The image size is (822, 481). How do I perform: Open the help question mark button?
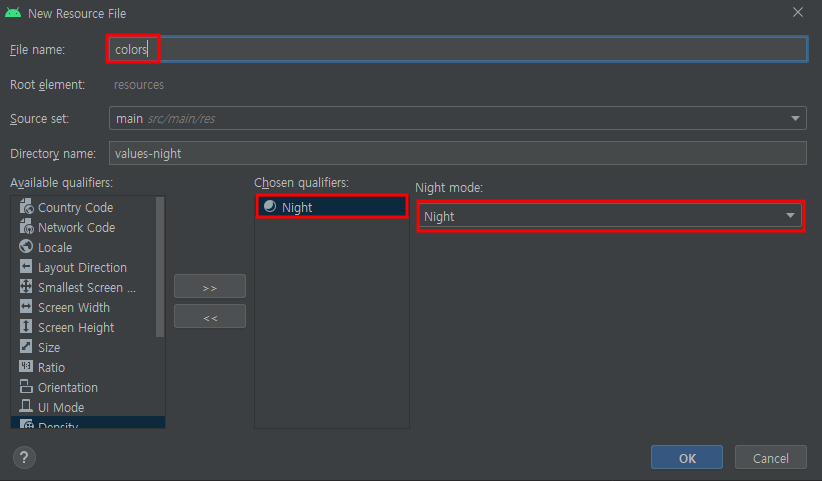point(24,457)
